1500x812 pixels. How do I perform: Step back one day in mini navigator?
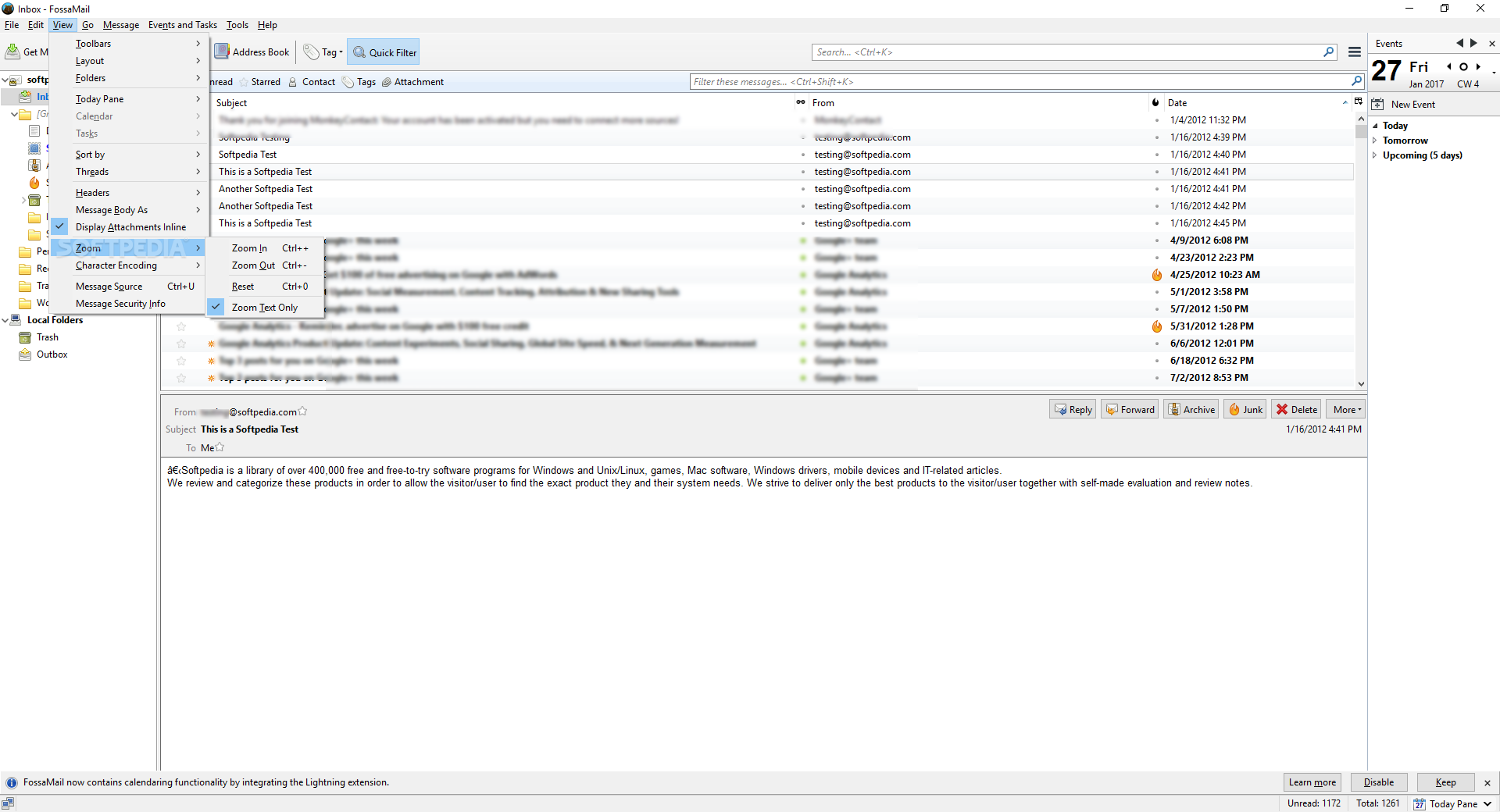[x=1449, y=66]
